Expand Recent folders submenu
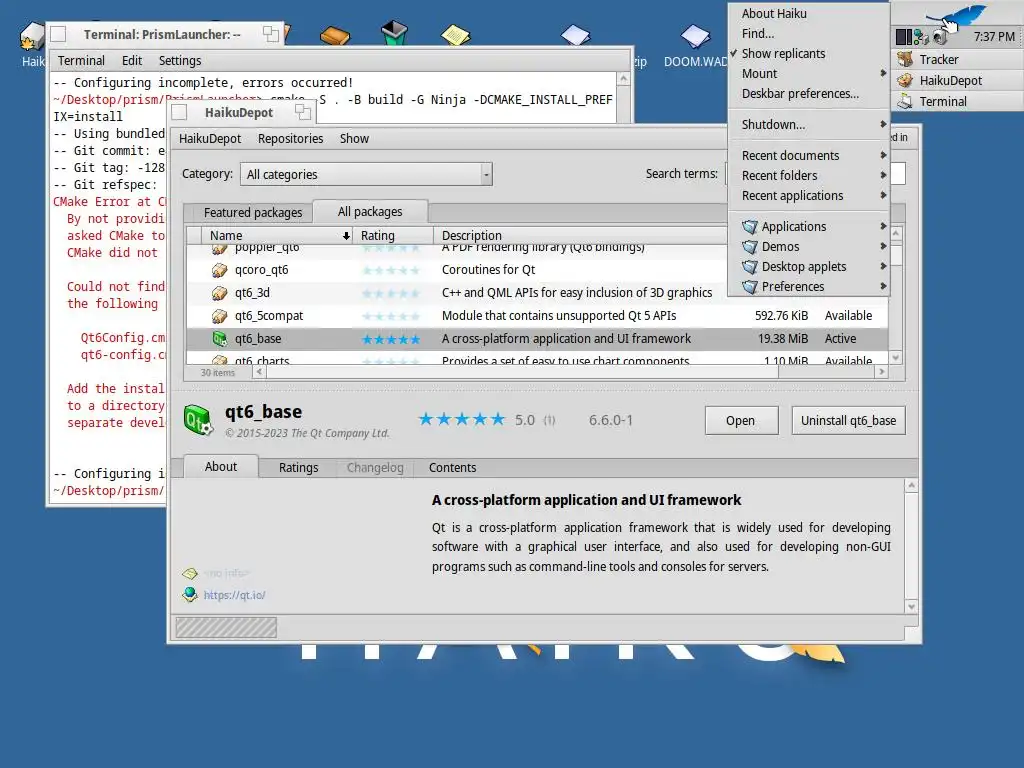The image size is (1024, 768). coord(808,176)
